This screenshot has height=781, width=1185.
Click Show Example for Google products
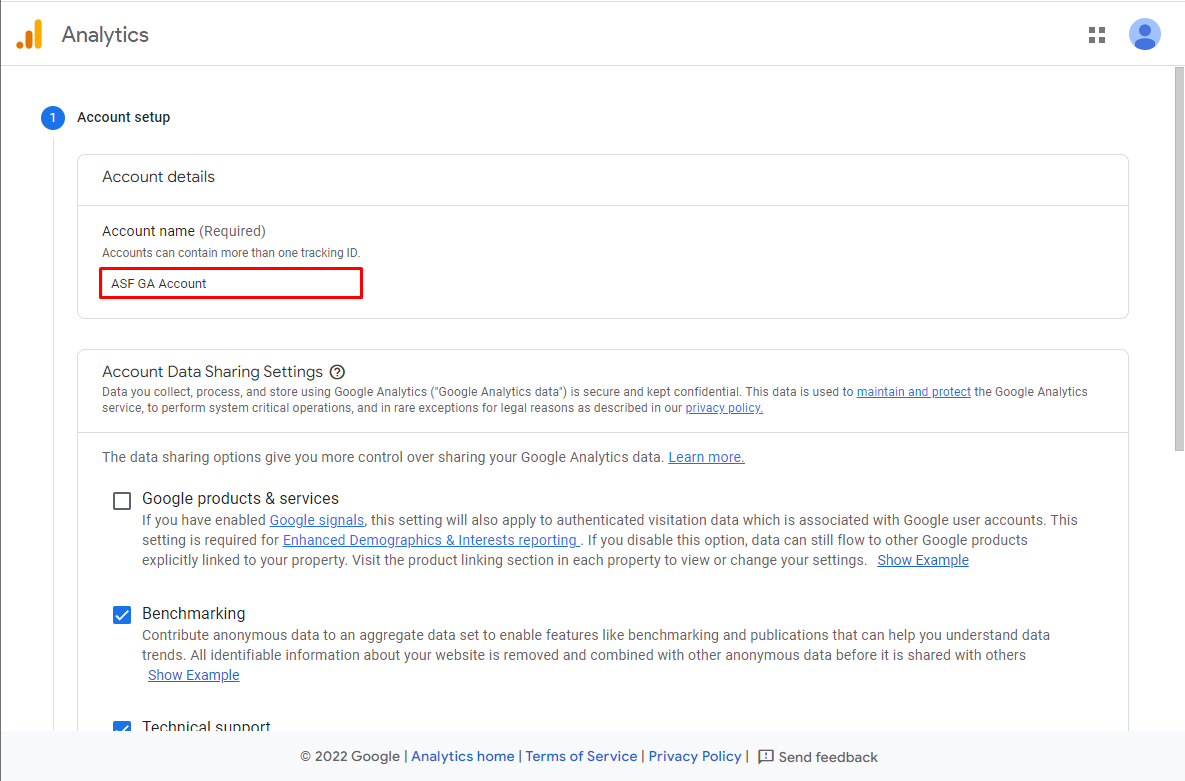pos(923,560)
